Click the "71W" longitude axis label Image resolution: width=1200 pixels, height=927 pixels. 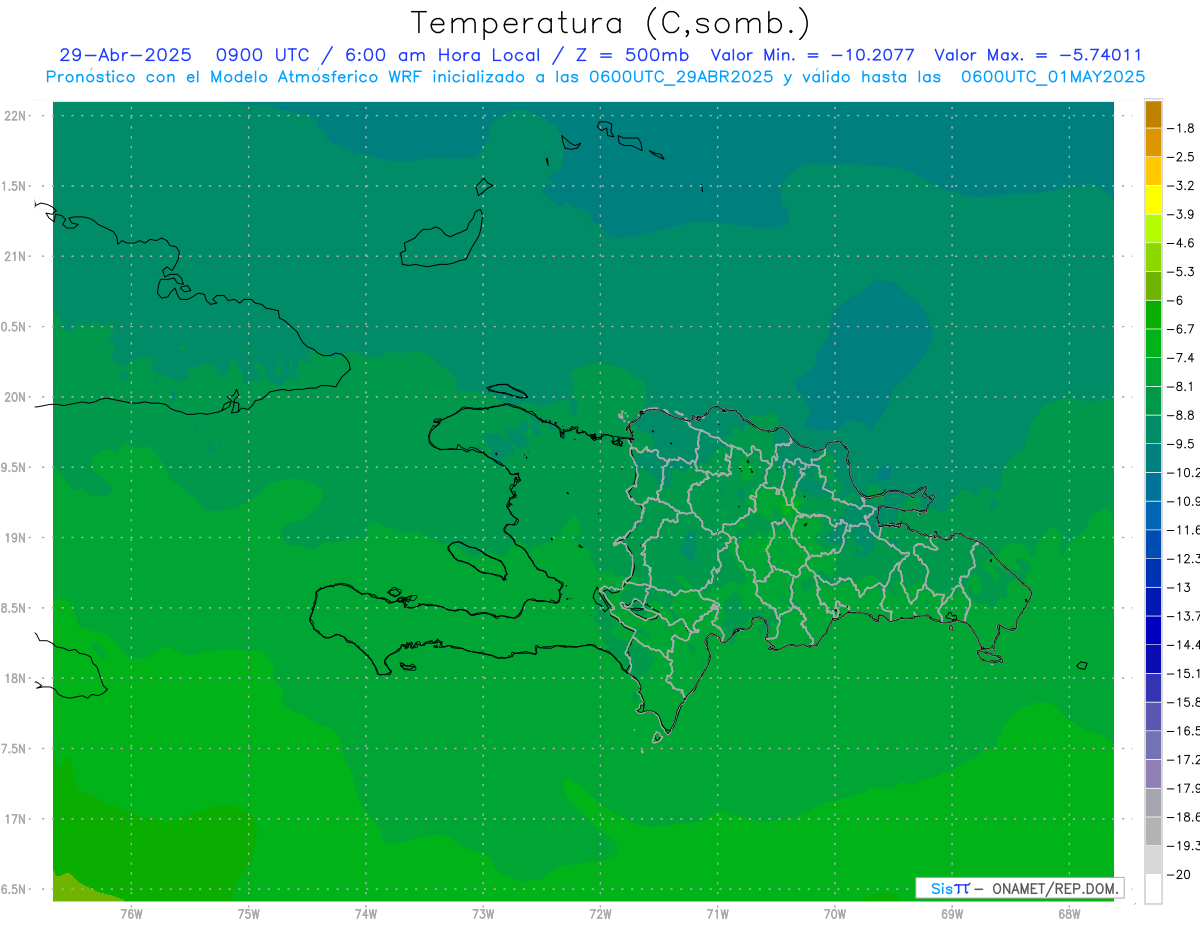coord(717,914)
